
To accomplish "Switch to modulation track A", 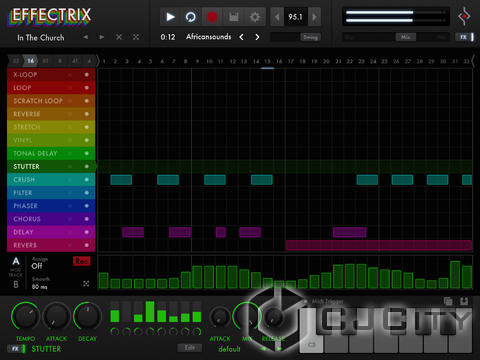I will (x=16, y=261).
